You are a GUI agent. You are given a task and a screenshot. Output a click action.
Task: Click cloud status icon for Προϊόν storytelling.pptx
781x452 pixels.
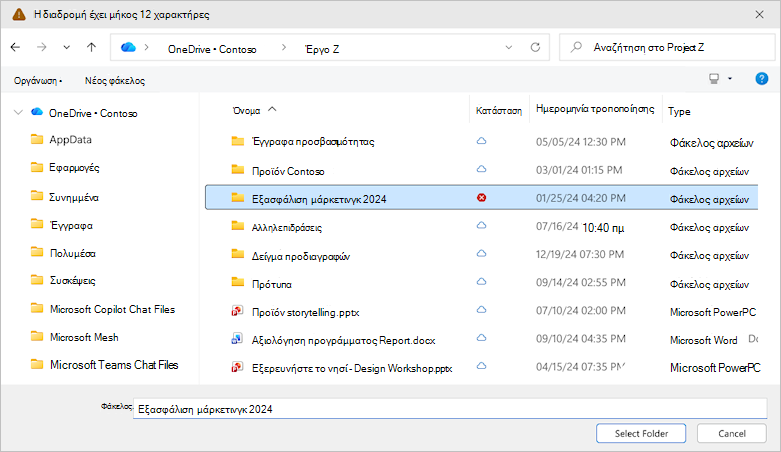482,309
